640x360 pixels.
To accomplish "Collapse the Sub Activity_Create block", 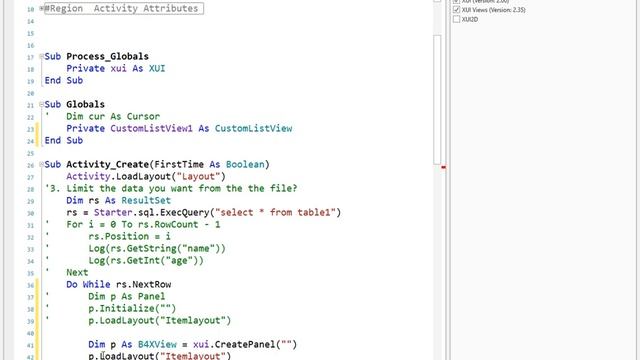I will (41, 164).
